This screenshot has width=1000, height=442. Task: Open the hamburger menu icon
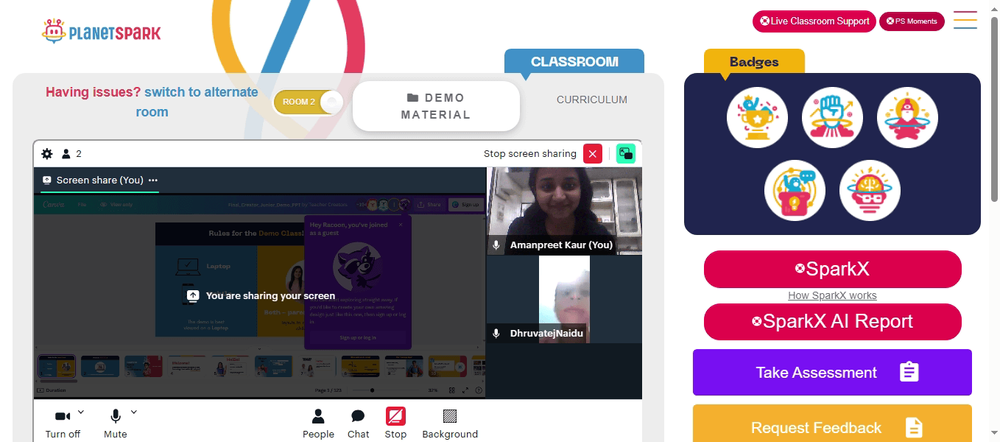(x=966, y=20)
